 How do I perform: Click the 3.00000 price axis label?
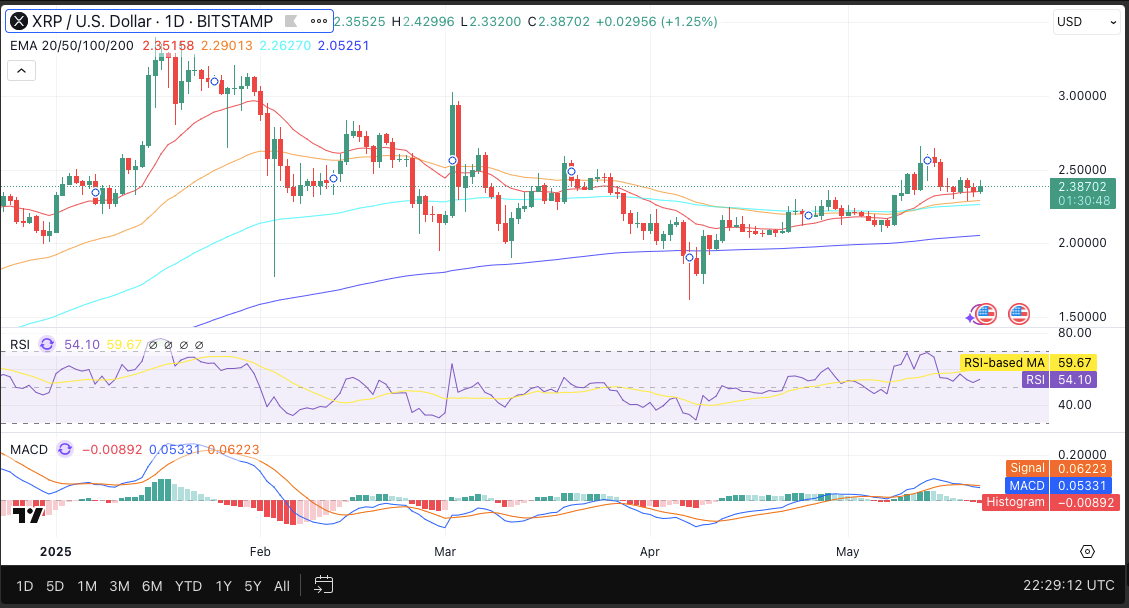pos(1082,96)
